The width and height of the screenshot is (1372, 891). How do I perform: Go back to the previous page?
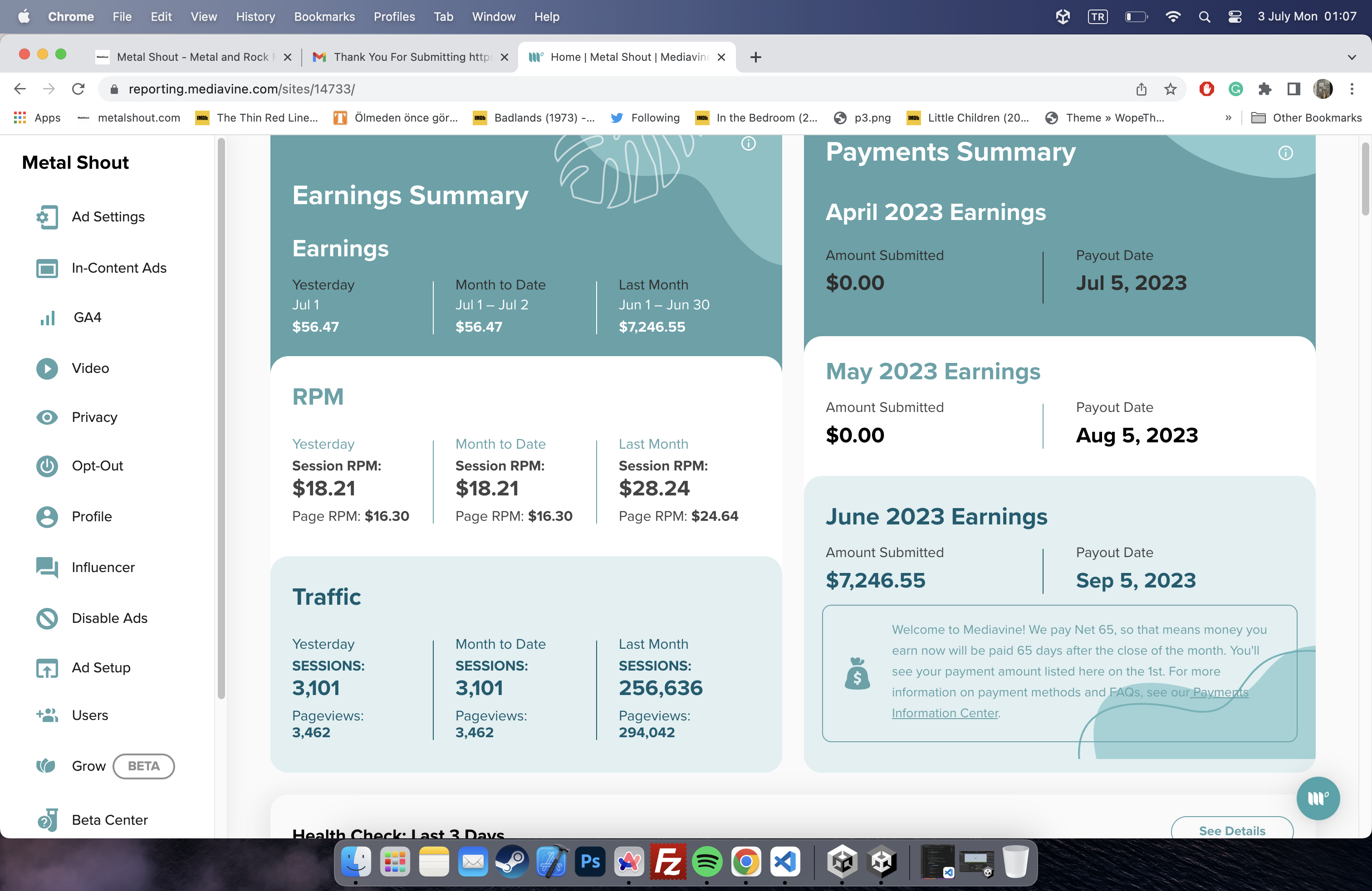20,89
